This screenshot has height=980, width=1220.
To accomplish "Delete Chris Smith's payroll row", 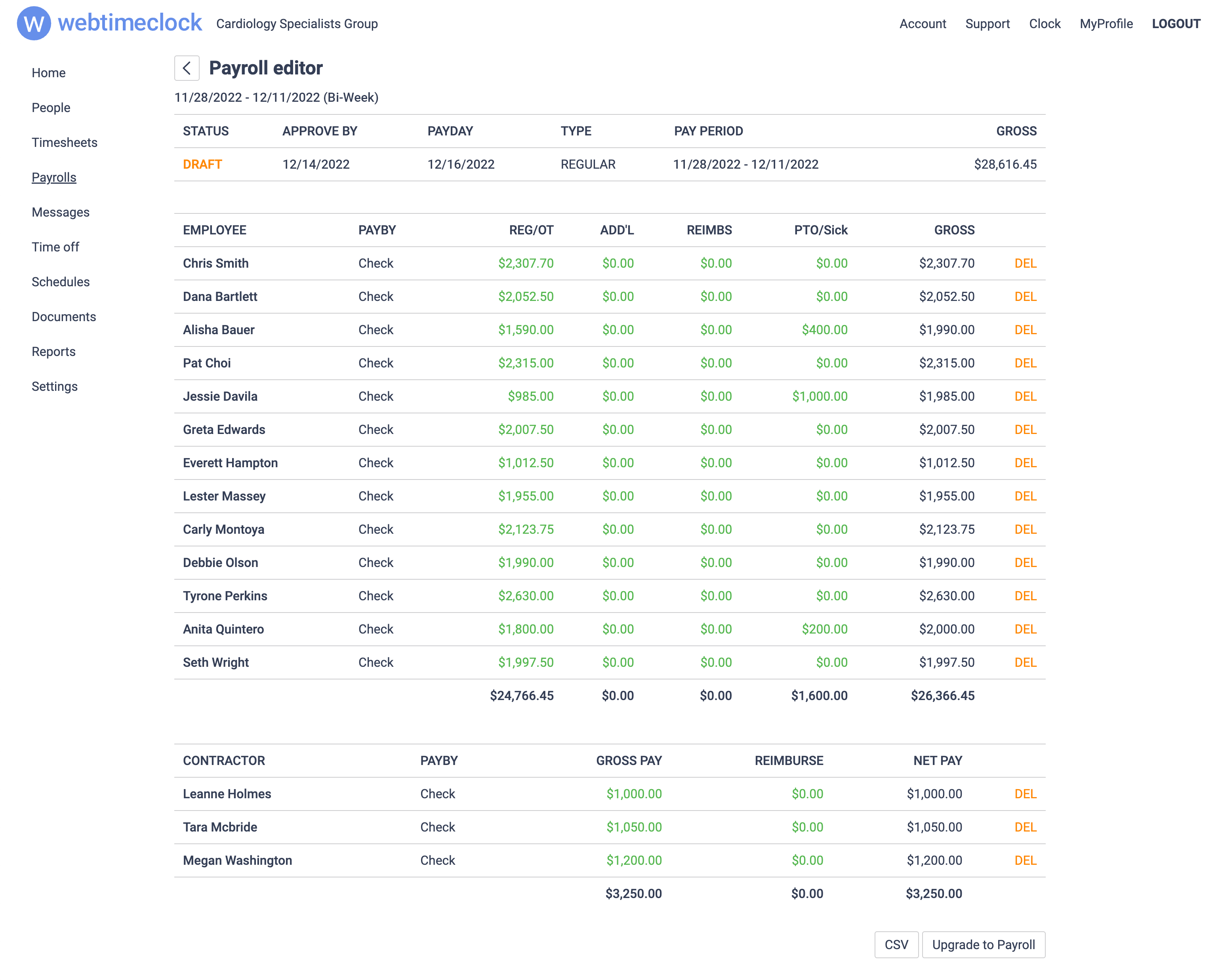I will click(1025, 263).
